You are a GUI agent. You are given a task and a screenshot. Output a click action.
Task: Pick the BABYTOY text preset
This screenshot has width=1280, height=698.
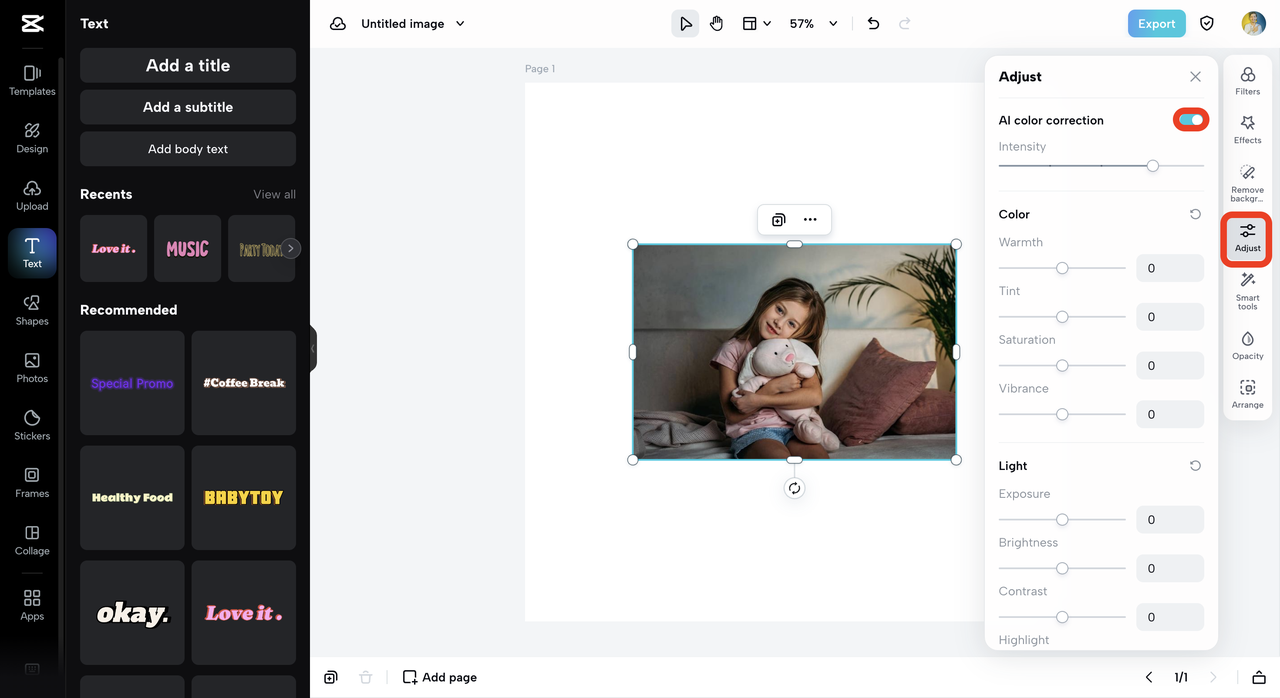pyautogui.click(x=244, y=498)
